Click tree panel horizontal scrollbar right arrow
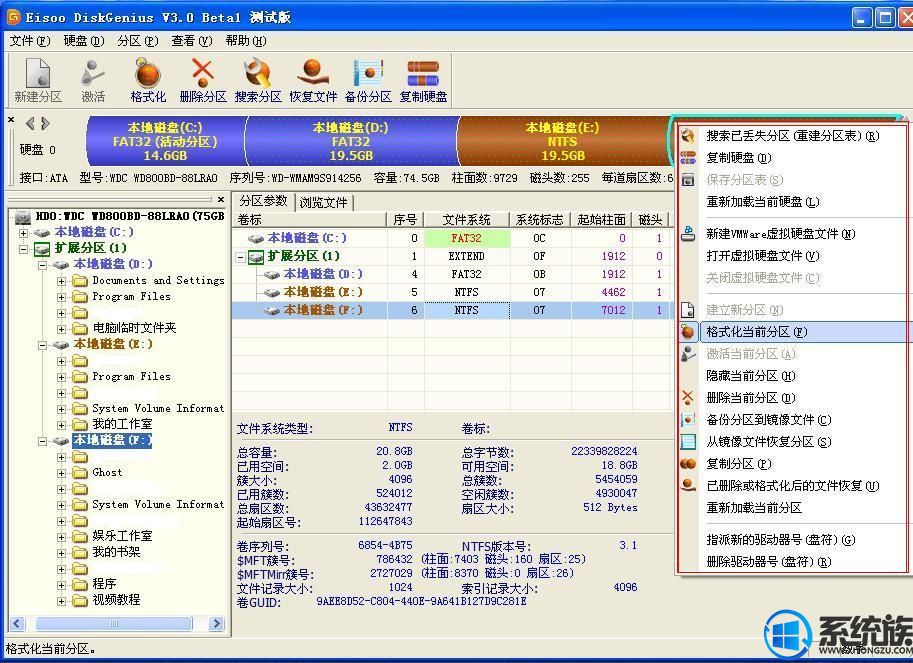Screen dimensions: 913x663 click(x=216, y=624)
